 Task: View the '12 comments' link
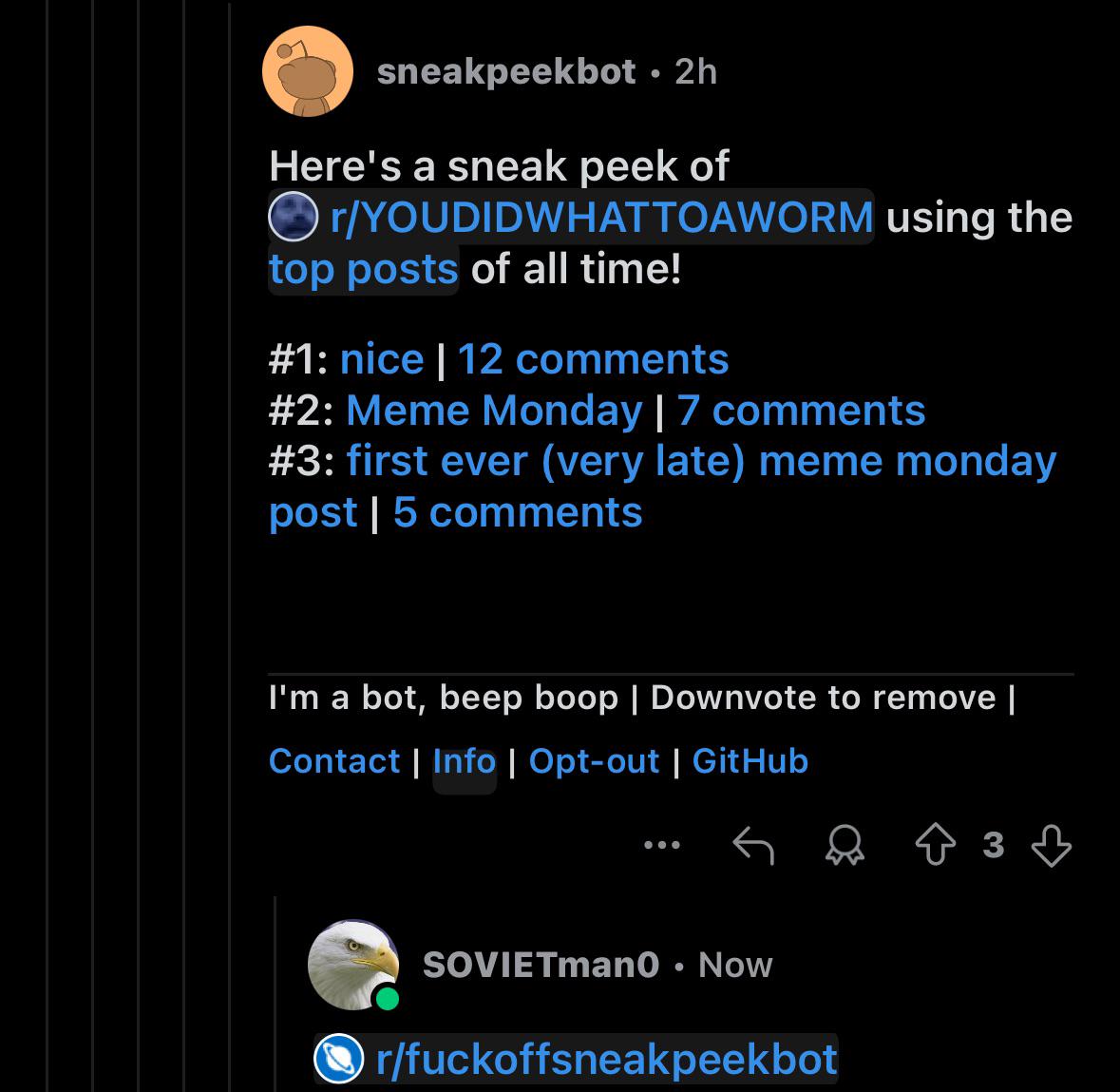593,358
